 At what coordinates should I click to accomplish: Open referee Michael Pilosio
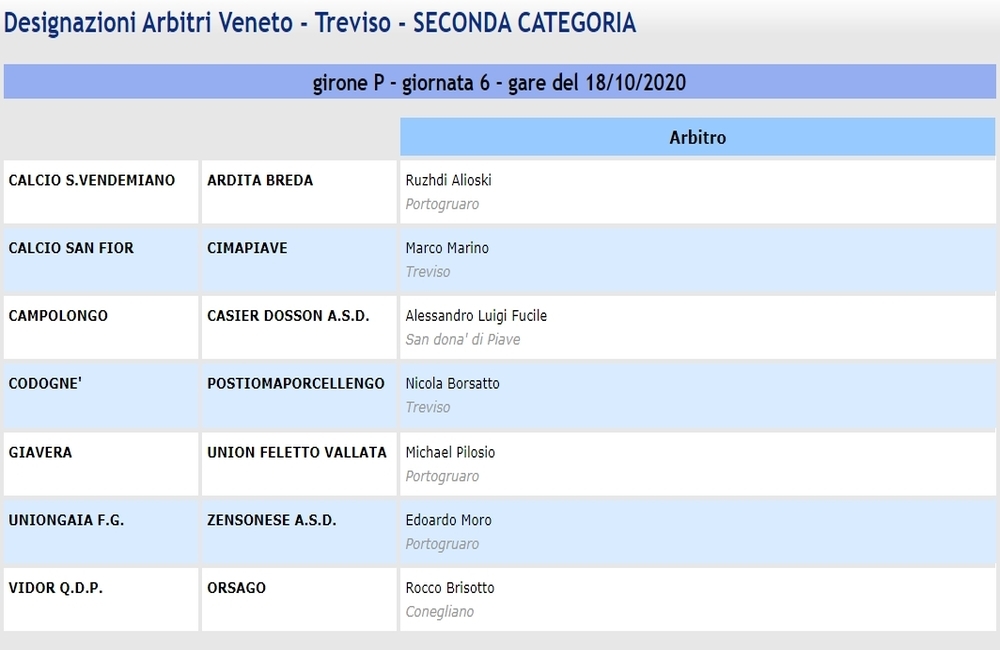450,452
